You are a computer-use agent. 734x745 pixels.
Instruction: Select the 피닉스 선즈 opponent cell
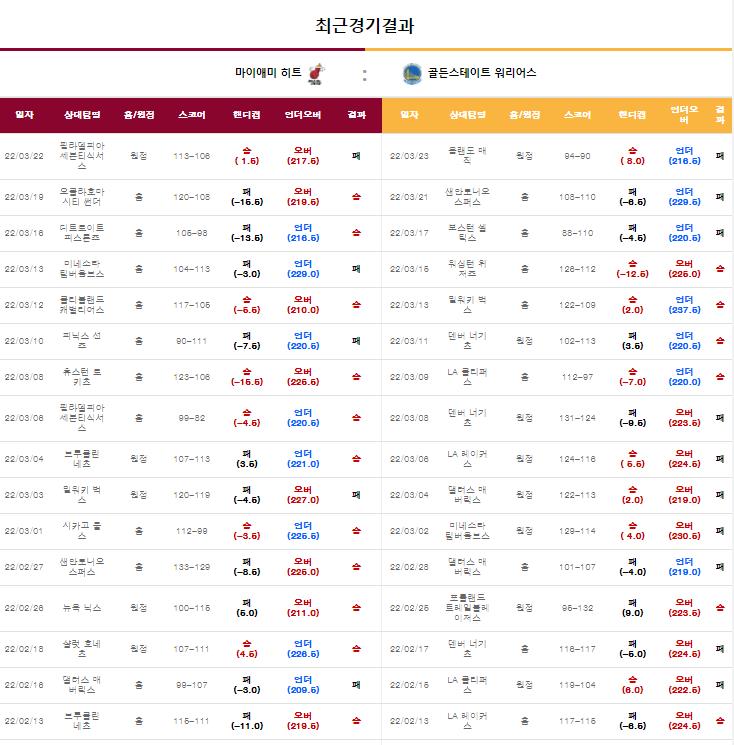[82, 341]
